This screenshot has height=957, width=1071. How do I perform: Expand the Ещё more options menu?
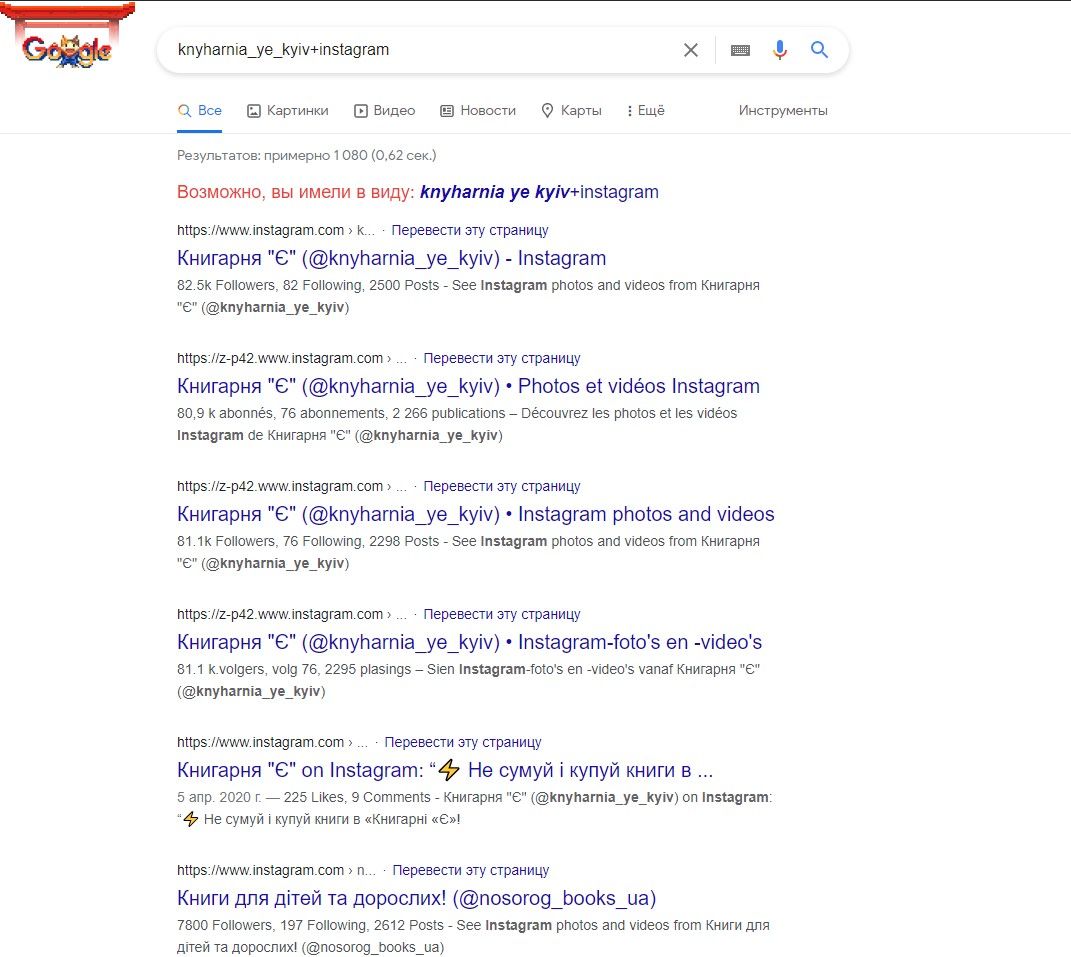(x=645, y=111)
